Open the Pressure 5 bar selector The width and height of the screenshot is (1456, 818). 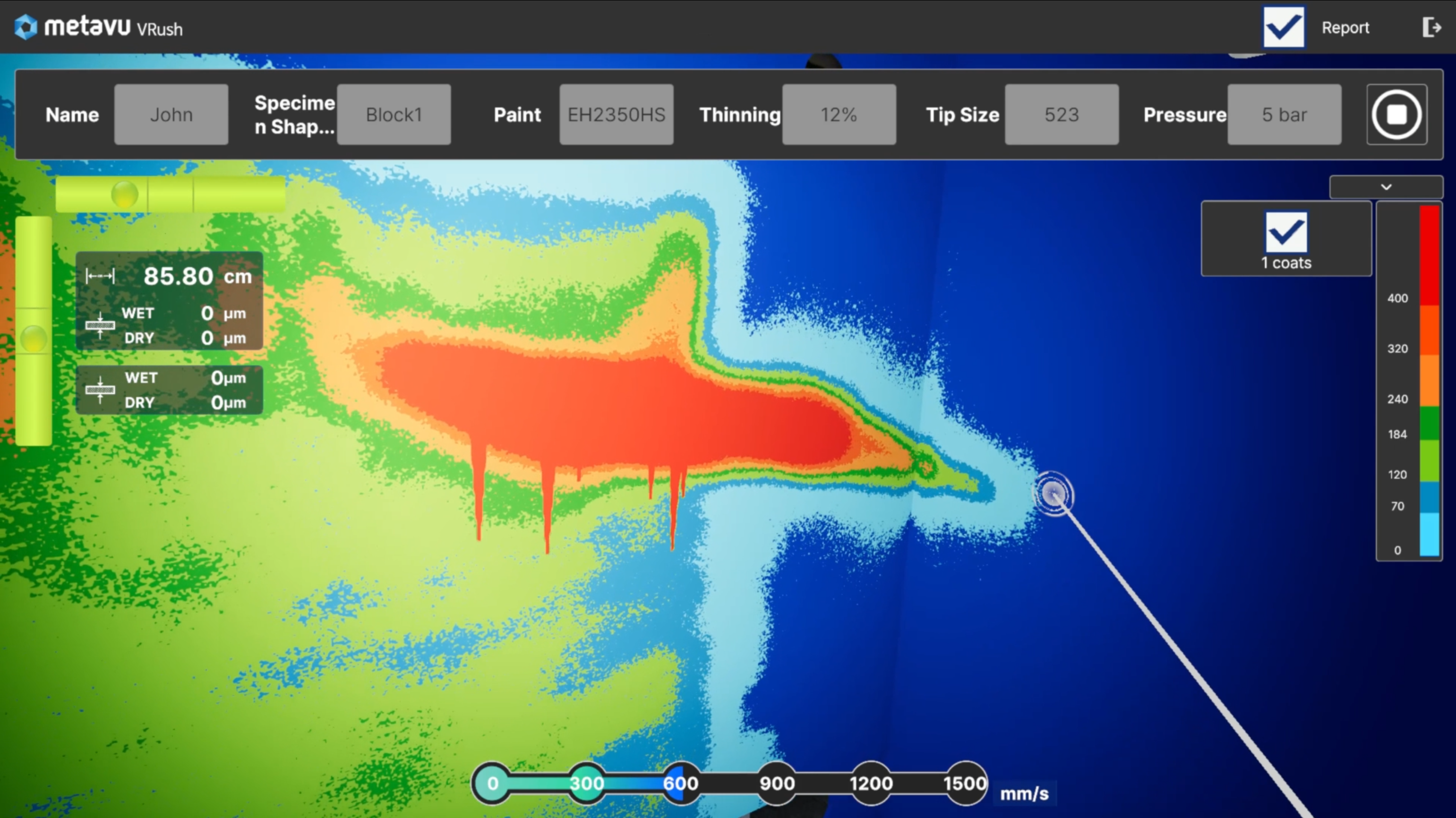(1284, 115)
